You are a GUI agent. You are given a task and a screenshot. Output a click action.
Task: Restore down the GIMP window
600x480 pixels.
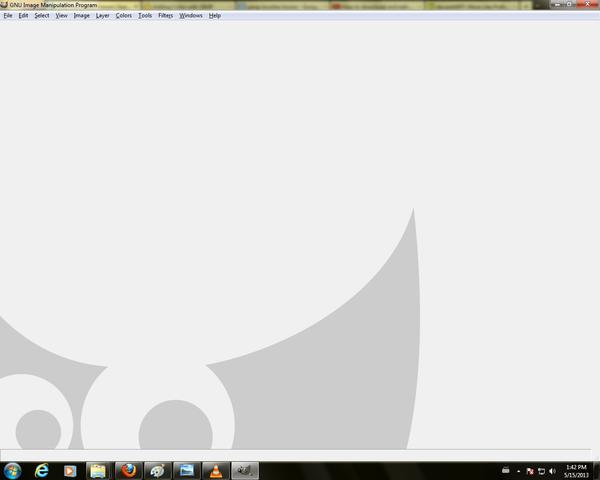(569, 4)
